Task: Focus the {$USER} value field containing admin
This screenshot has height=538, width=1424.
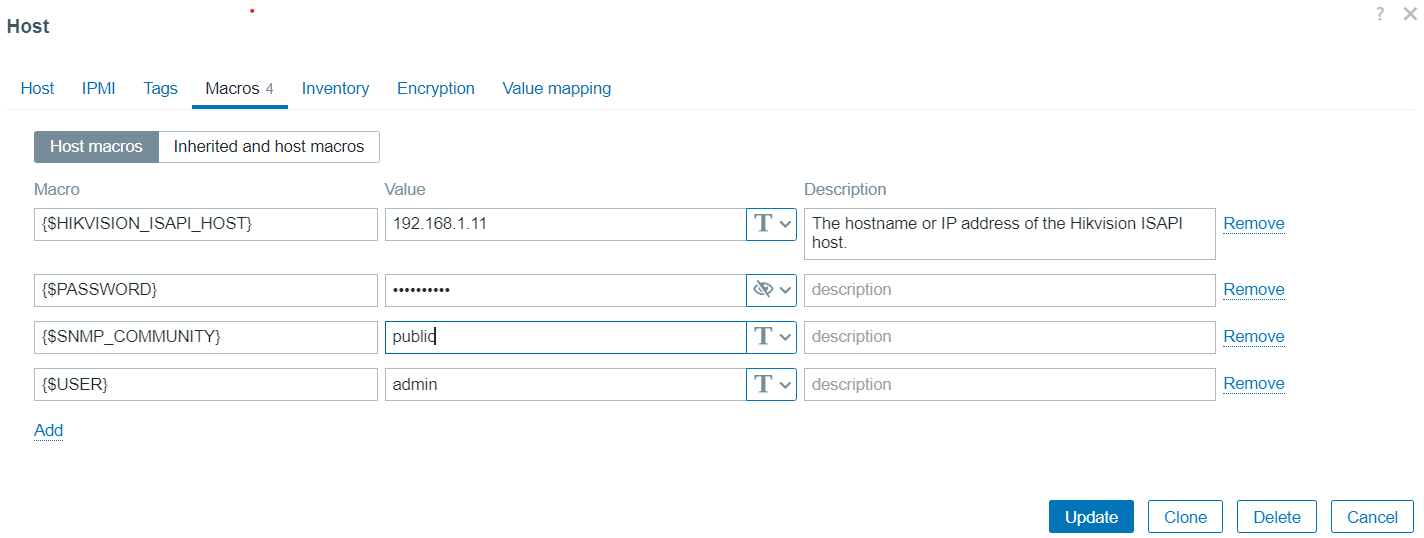Action: tap(564, 384)
